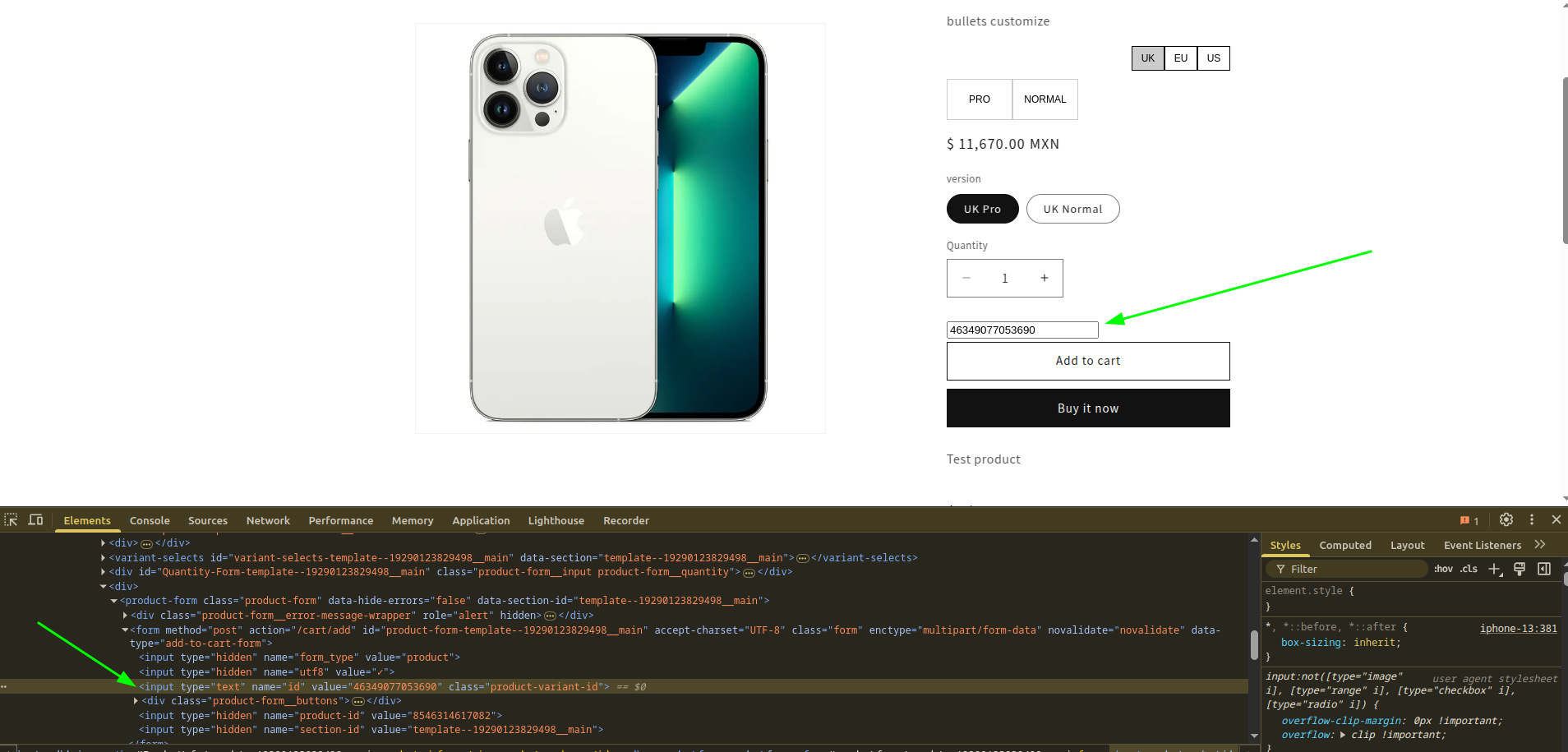Image resolution: width=1568 pixels, height=752 pixels.
Task: Switch to the Event Listeners pane tab
Action: coord(1483,545)
